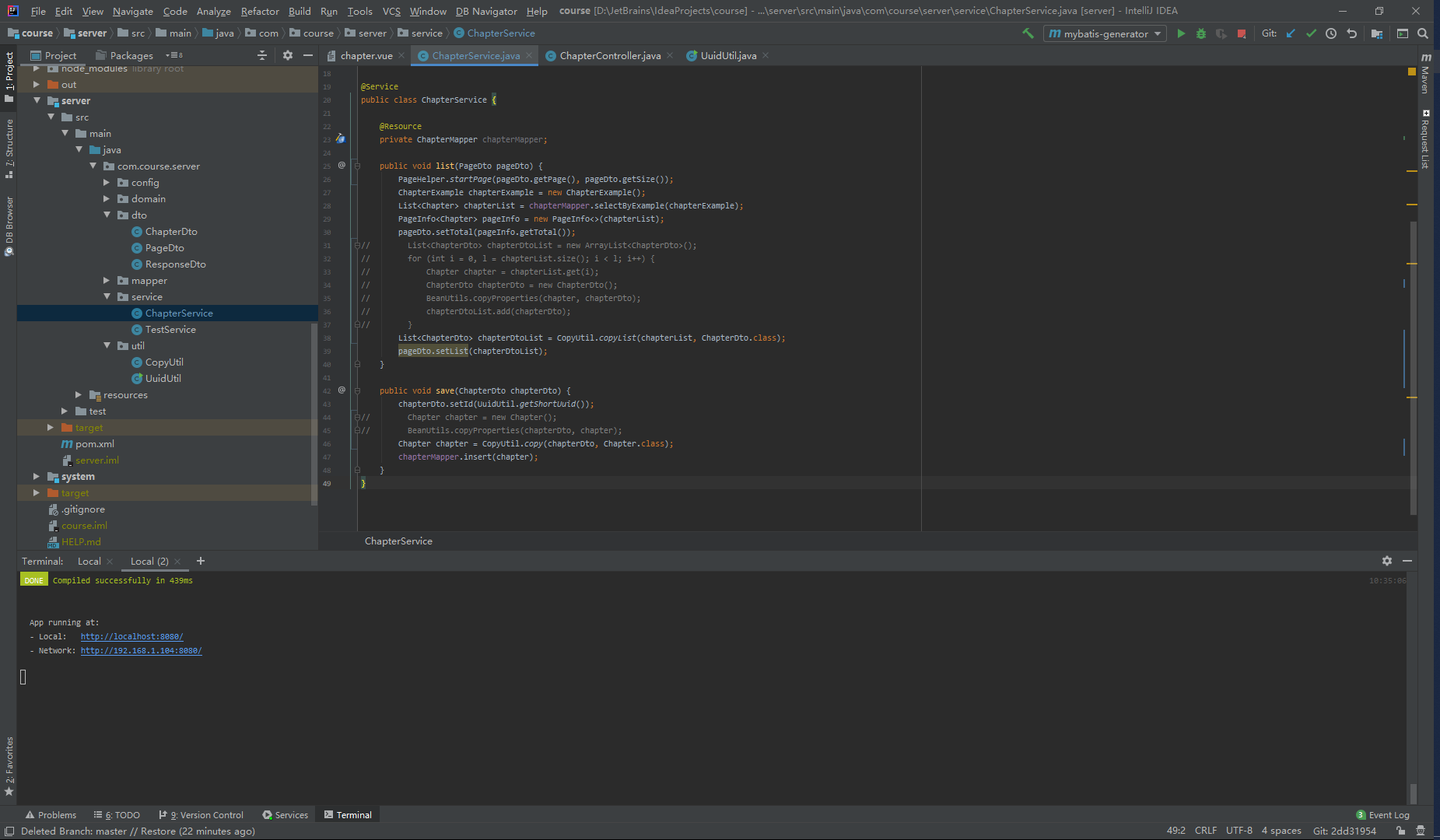The image size is (1440, 840).
Task: Toggle the 6: TODO tool window
Action: (117, 815)
